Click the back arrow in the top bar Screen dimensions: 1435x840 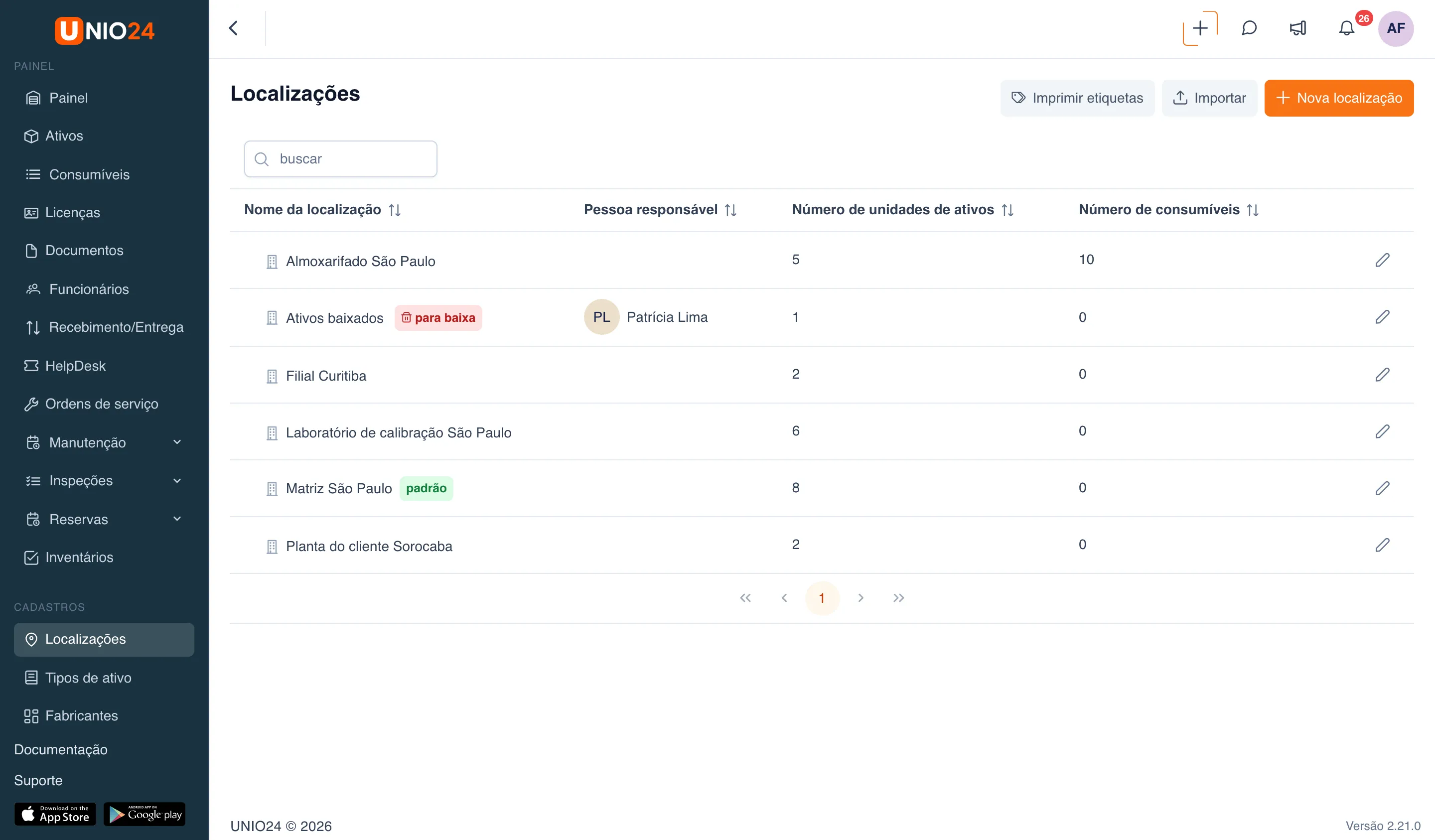(234, 28)
